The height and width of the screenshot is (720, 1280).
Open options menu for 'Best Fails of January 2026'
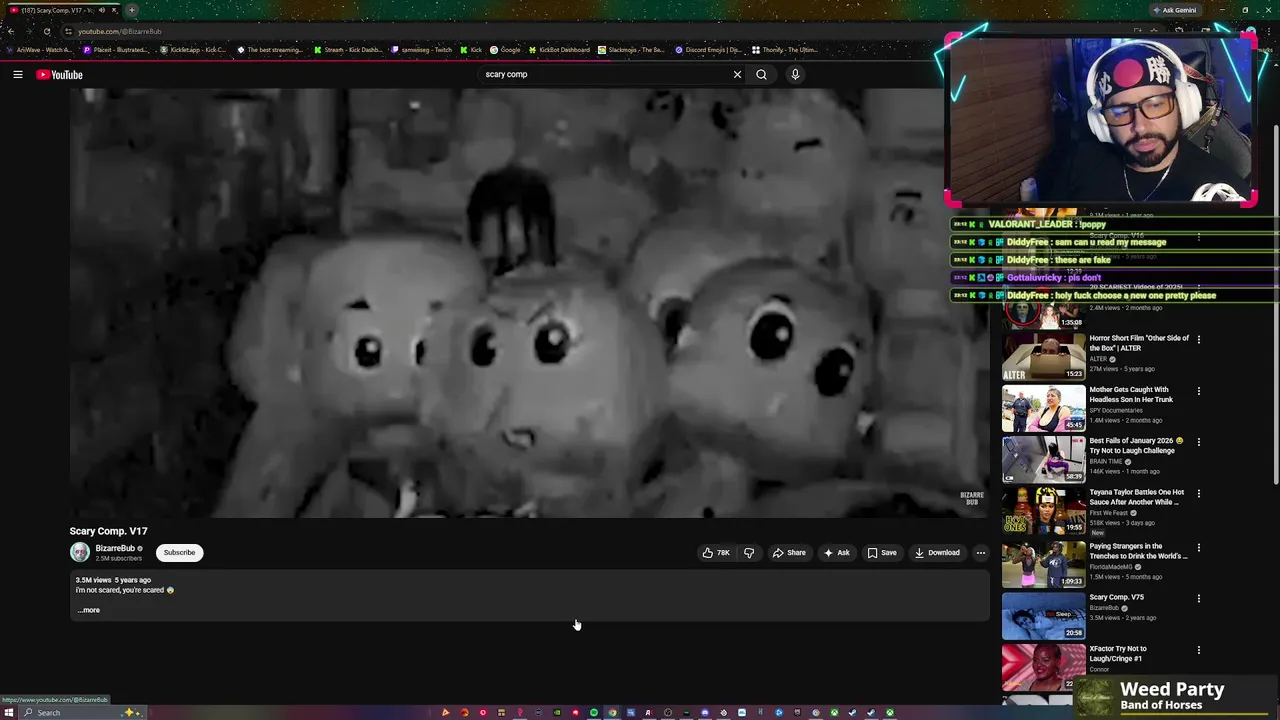point(1199,442)
